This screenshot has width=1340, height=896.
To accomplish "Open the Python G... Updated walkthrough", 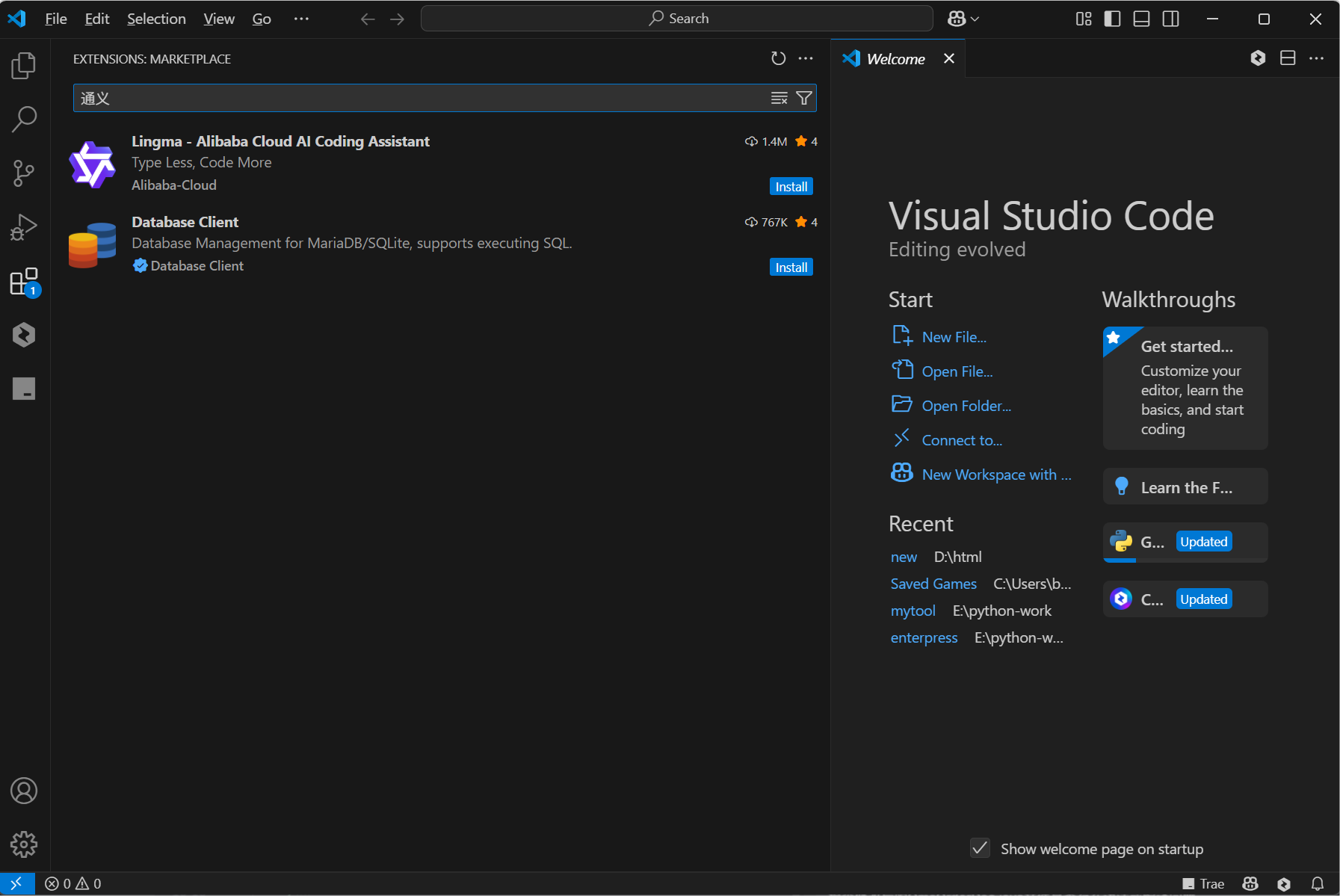I will pos(1185,542).
